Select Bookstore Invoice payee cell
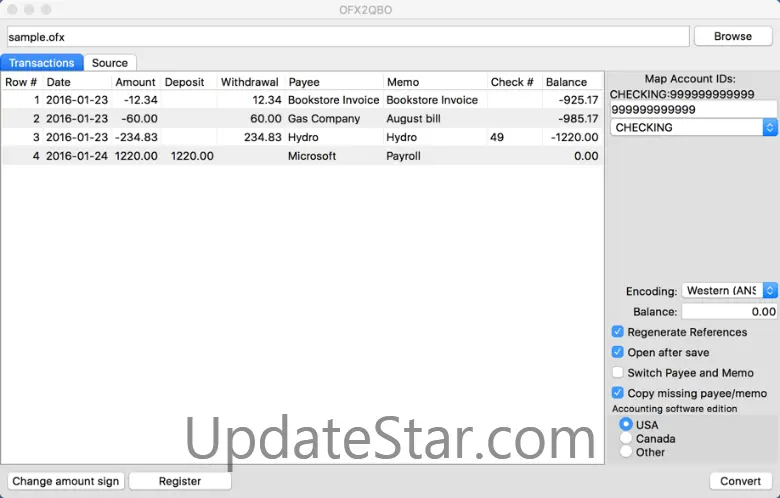The image size is (780, 498). click(x=334, y=100)
